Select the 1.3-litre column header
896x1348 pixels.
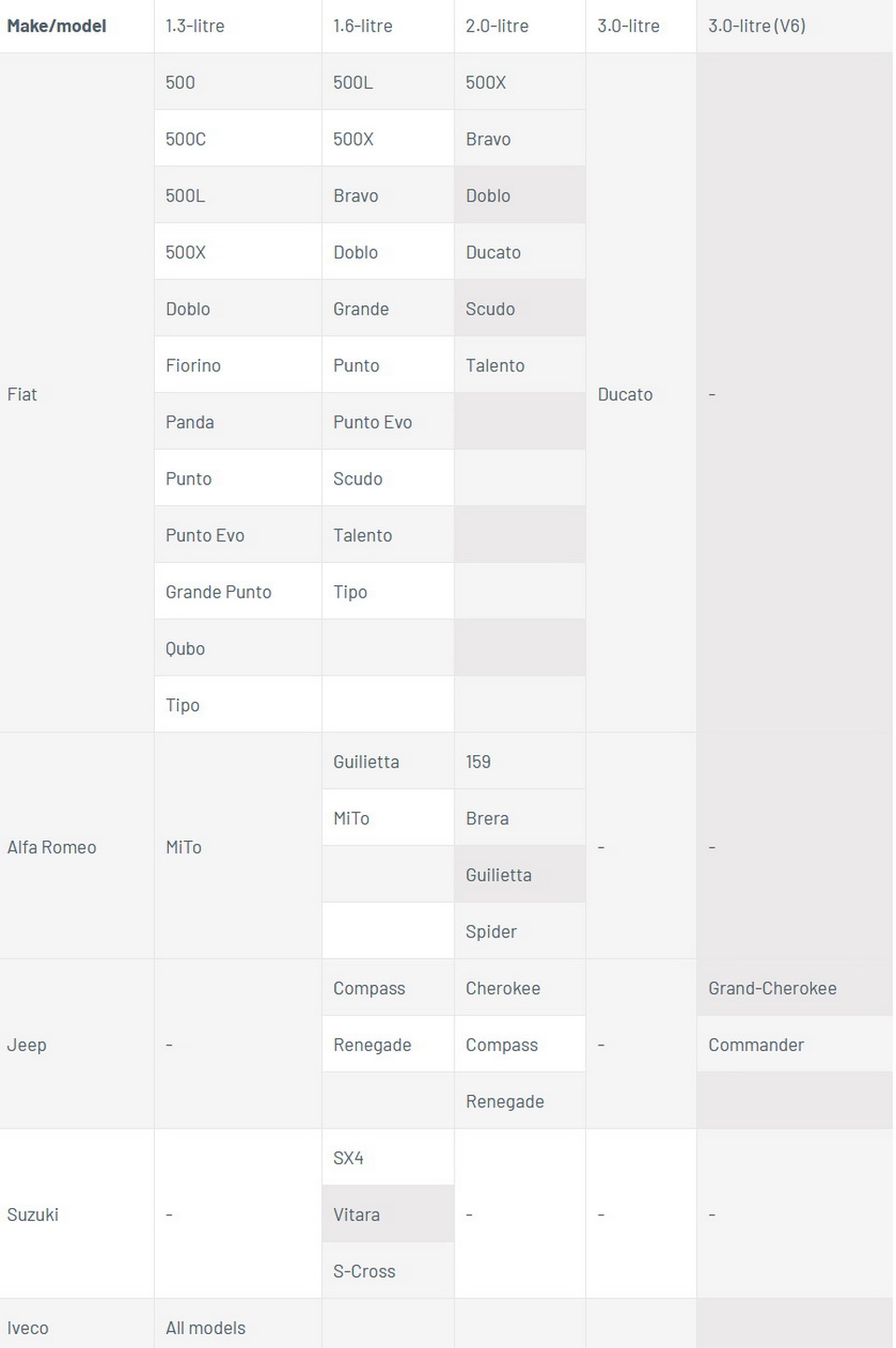[x=195, y=26]
